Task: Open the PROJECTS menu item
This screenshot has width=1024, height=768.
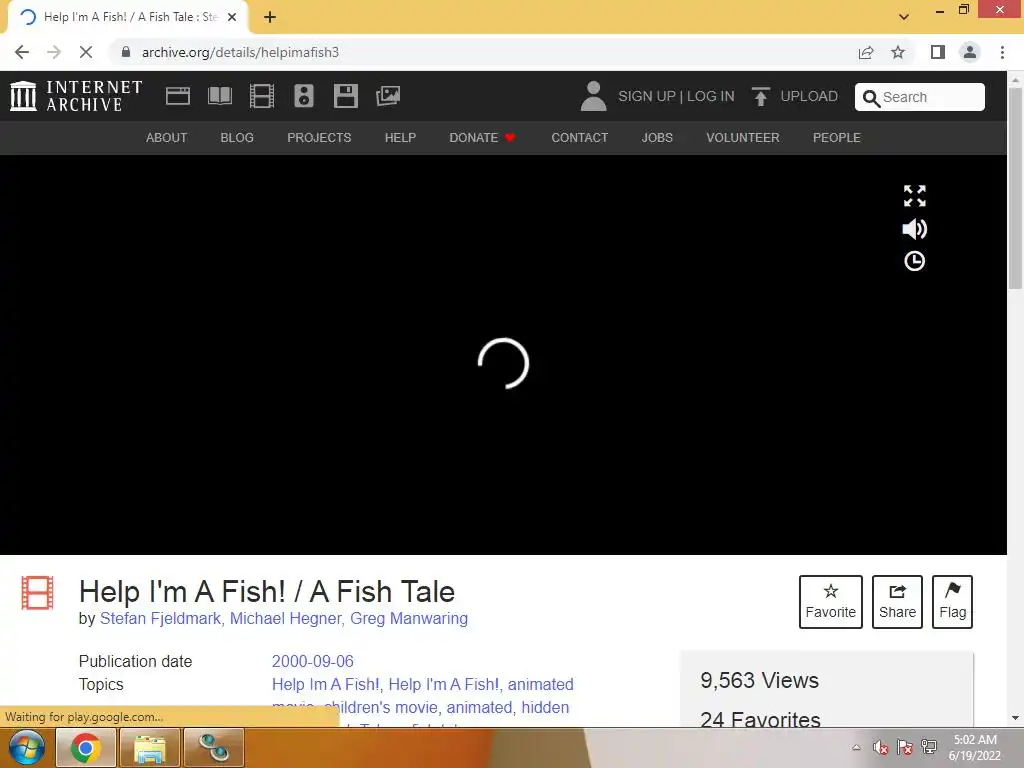Action: point(319,138)
